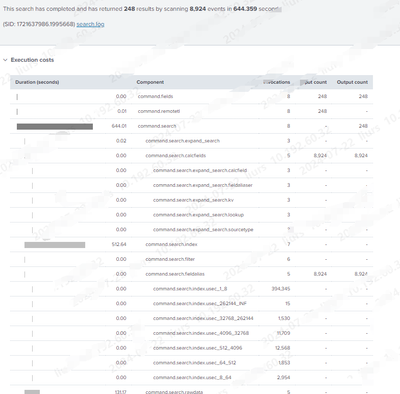Screen dimensions: 400x394
Task: Select command.search.expand_search.fieldaliaser row
Action: [x=203, y=185]
